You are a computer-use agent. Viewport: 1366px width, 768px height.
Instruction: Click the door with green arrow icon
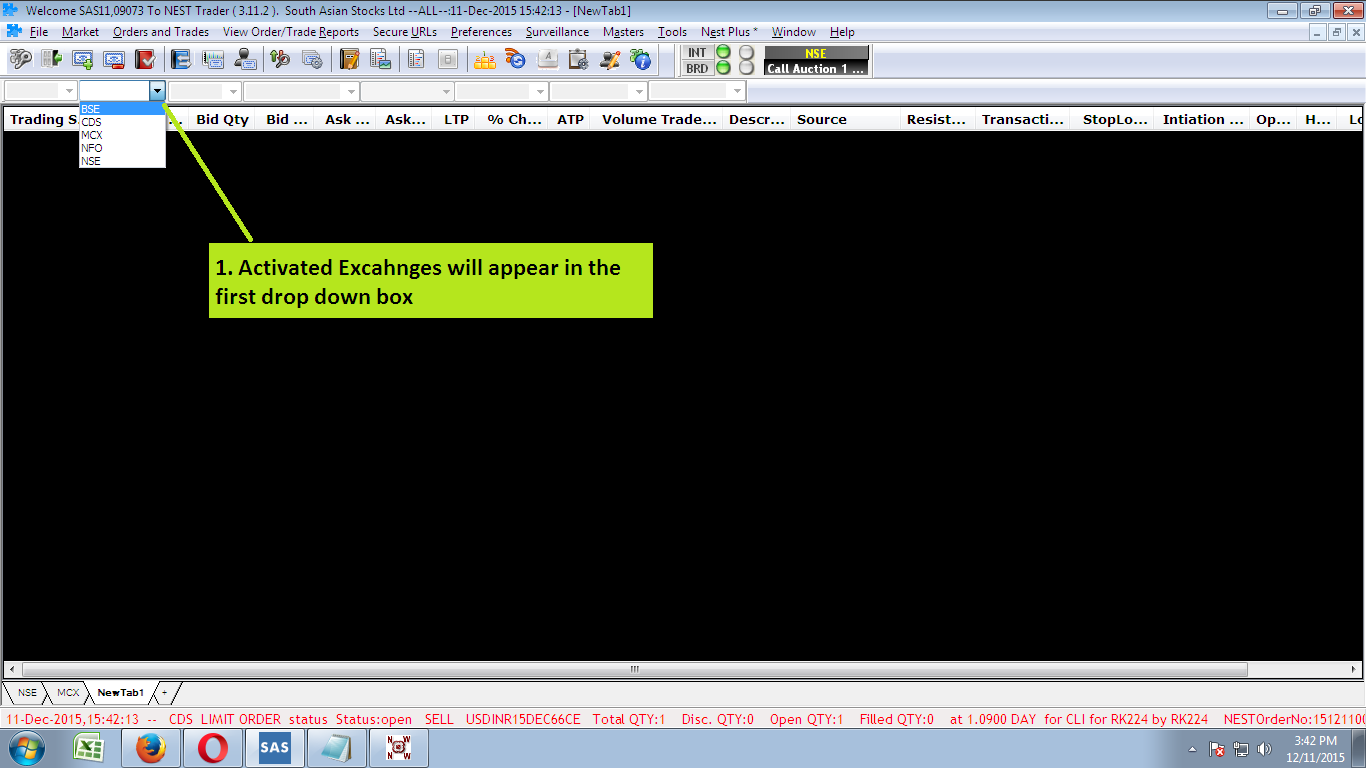[x=51, y=60]
